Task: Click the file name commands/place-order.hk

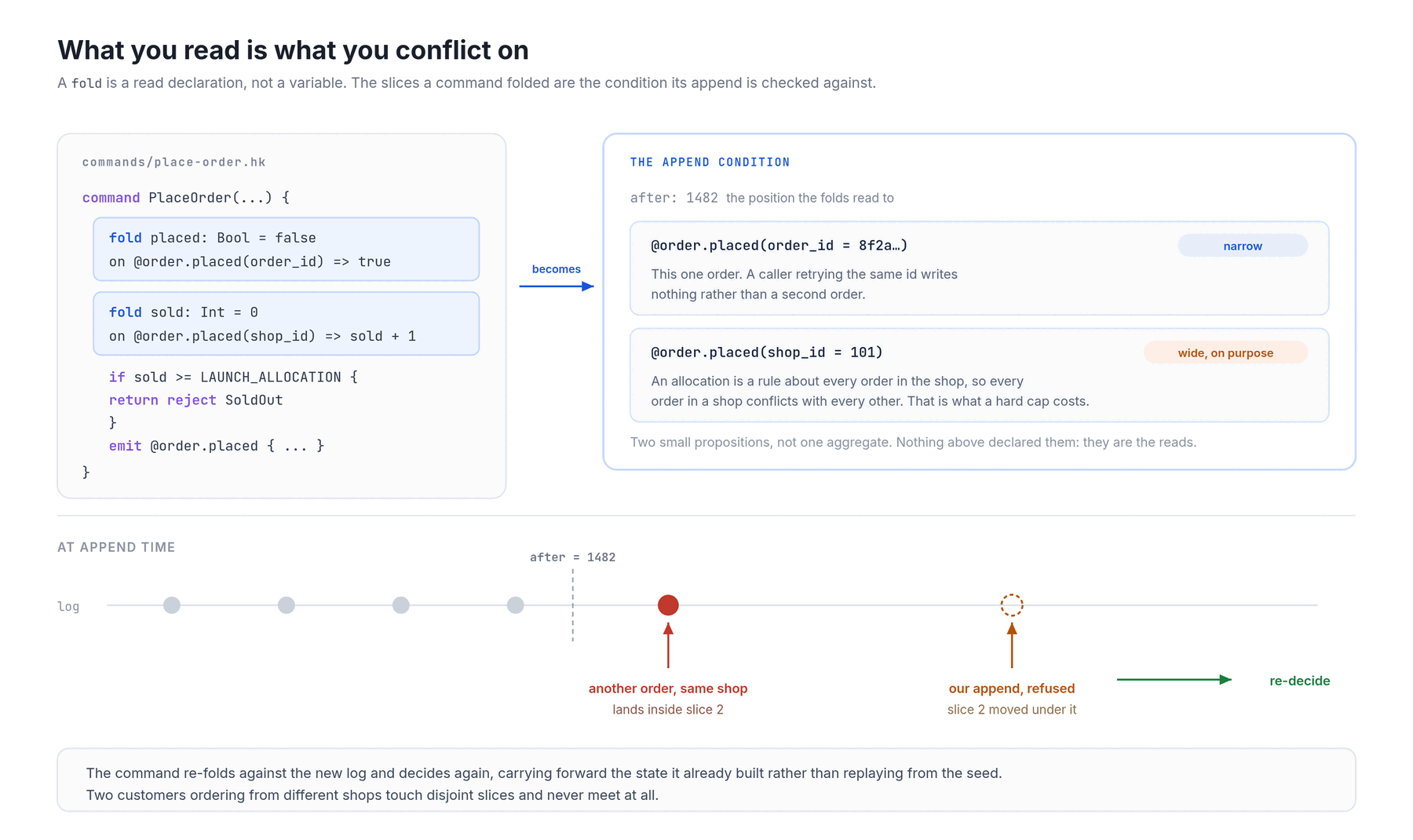Action: [173, 163]
